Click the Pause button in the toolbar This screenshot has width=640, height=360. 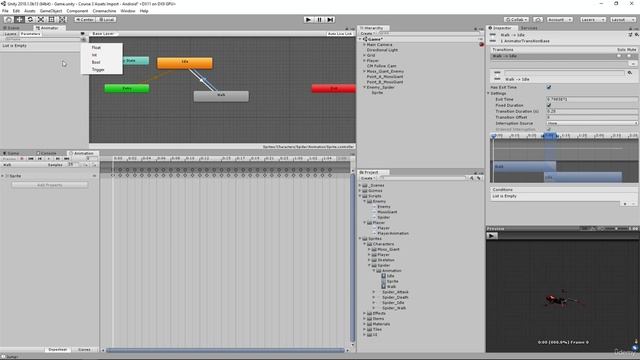[x=320, y=20]
